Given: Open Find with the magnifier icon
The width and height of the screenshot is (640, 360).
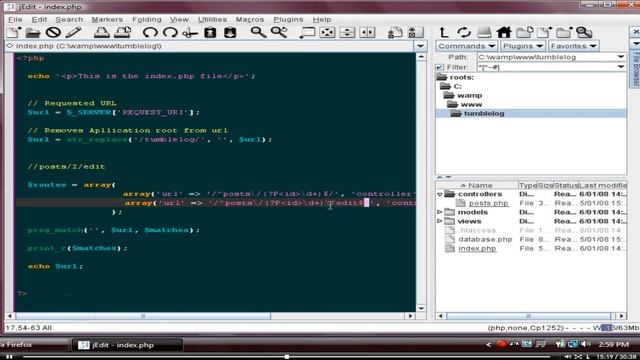Looking at the screenshot, I should 258,32.
